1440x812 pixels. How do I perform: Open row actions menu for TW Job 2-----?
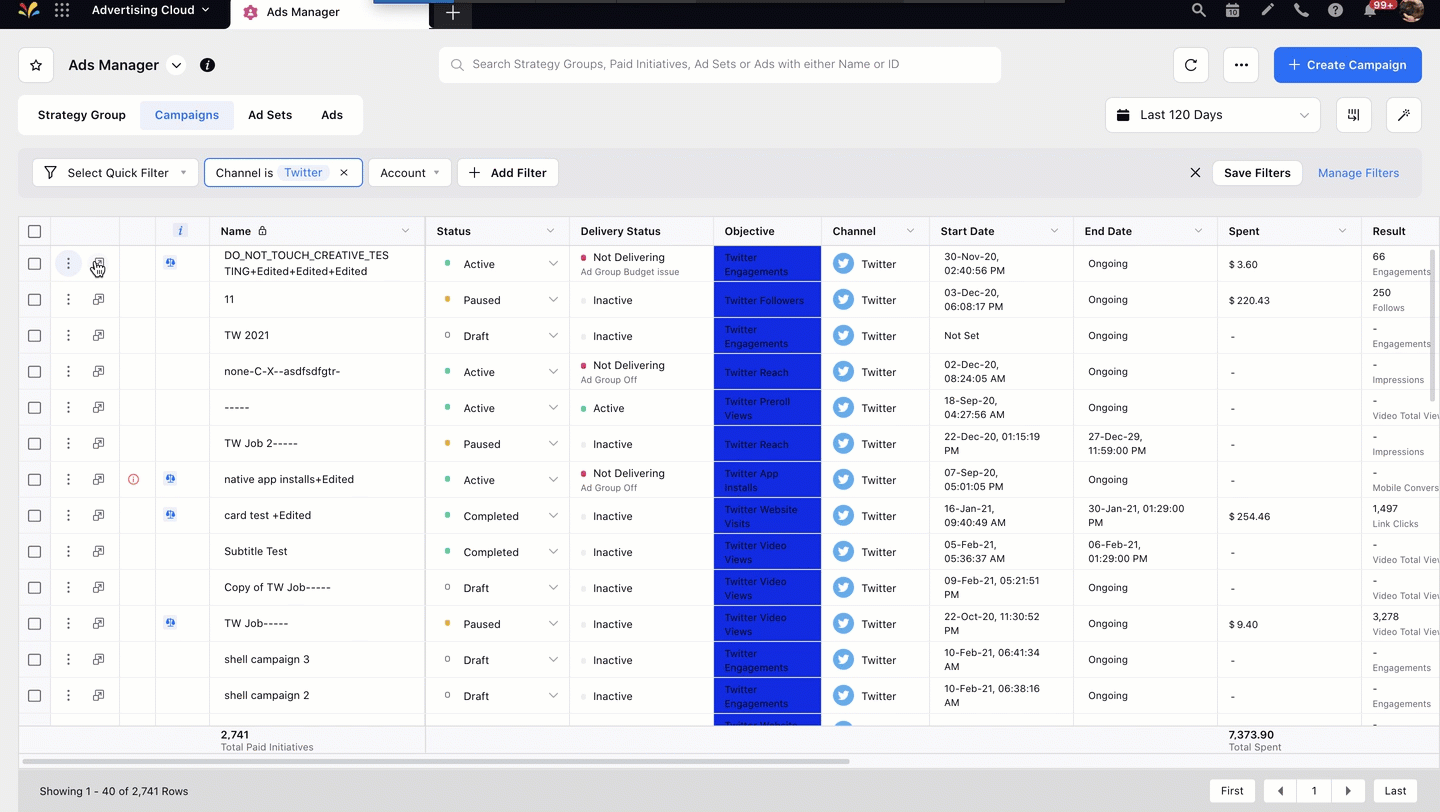[x=68, y=444]
